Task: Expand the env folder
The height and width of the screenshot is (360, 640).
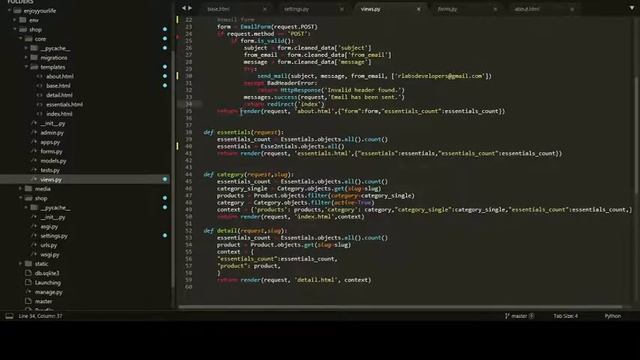Action: click(x=15, y=20)
